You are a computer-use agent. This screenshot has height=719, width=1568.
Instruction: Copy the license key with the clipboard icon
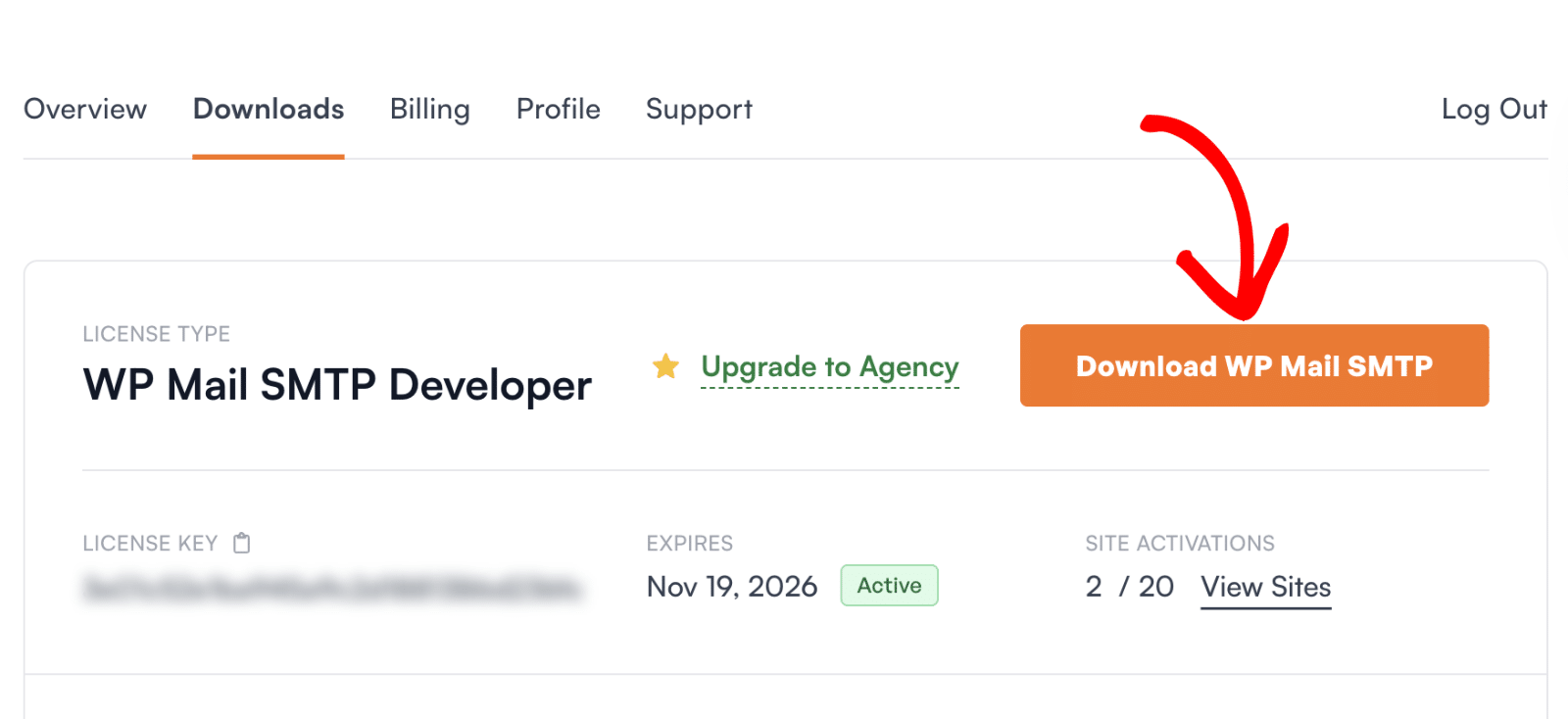[x=242, y=543]
